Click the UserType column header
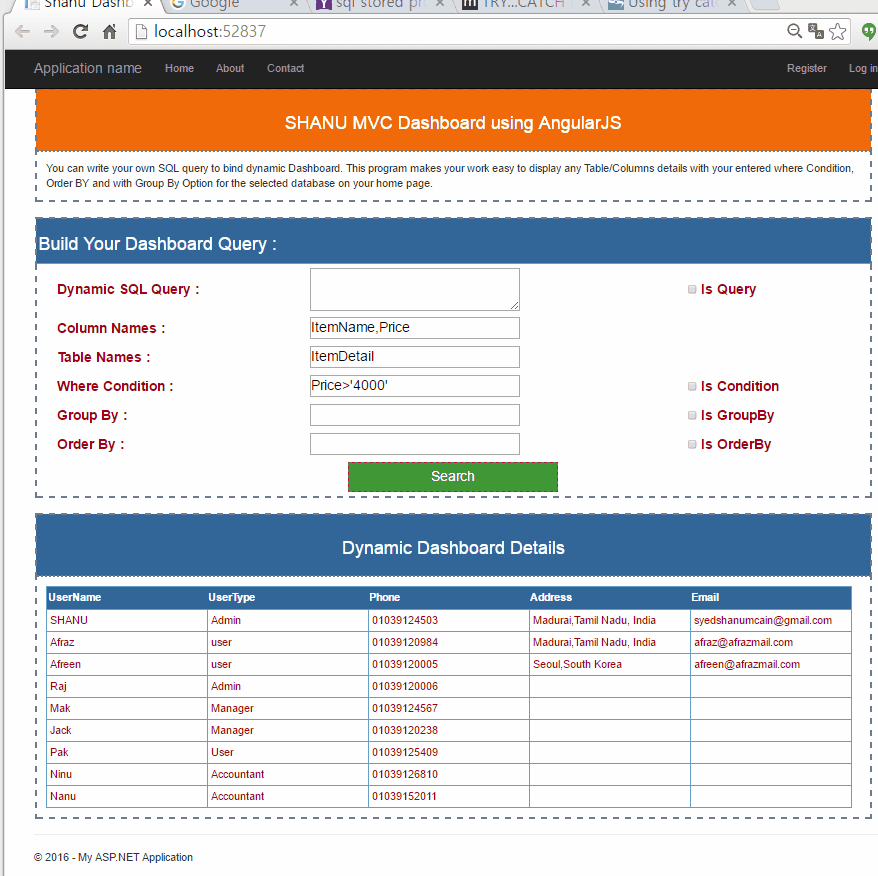 [288, 598]
